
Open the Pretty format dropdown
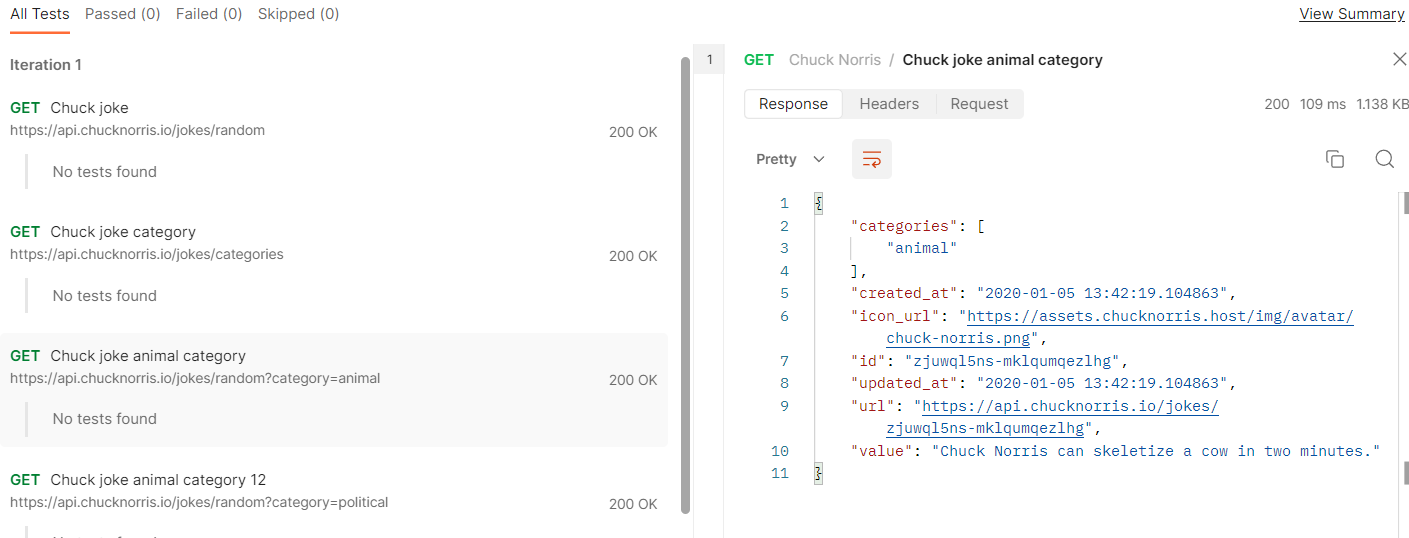(x=790, y=159)
